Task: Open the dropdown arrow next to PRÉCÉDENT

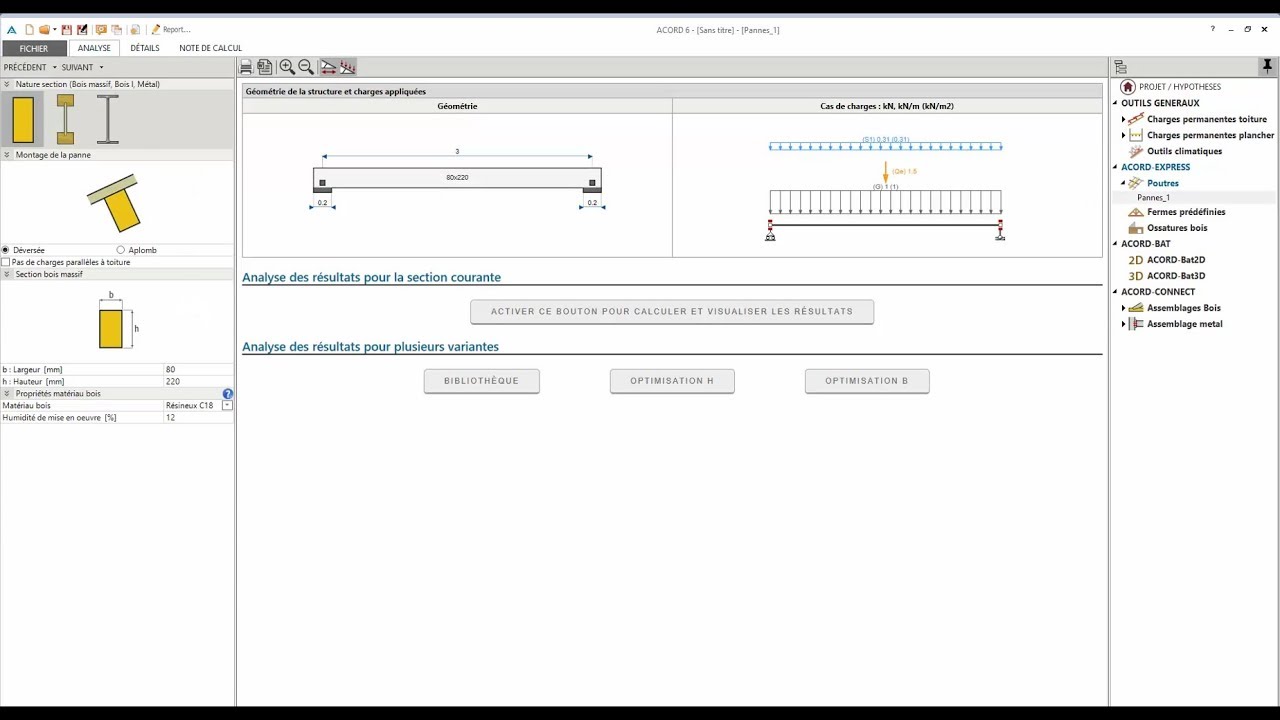Action: [54, 67]
